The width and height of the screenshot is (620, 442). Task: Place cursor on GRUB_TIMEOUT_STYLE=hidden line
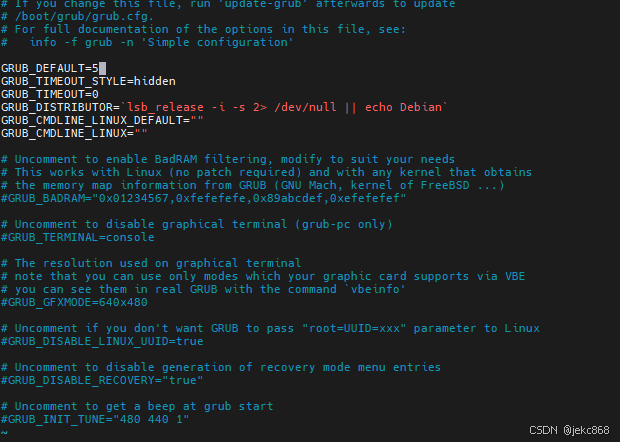click(88, 81)
